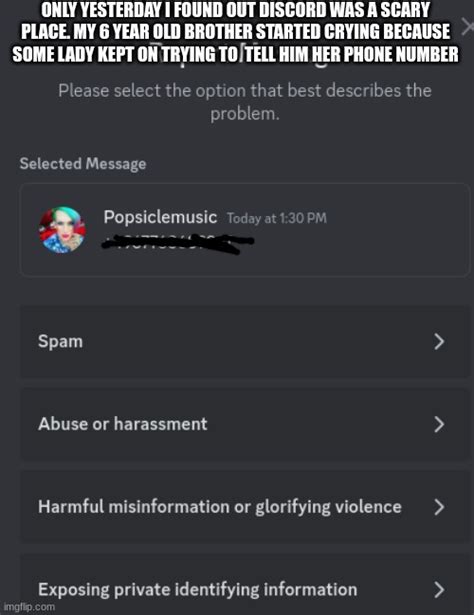Click Popsiclemusic's profile avatar
Screen dimensions: 474x615
pyautogui.click(x=62, y=230)
